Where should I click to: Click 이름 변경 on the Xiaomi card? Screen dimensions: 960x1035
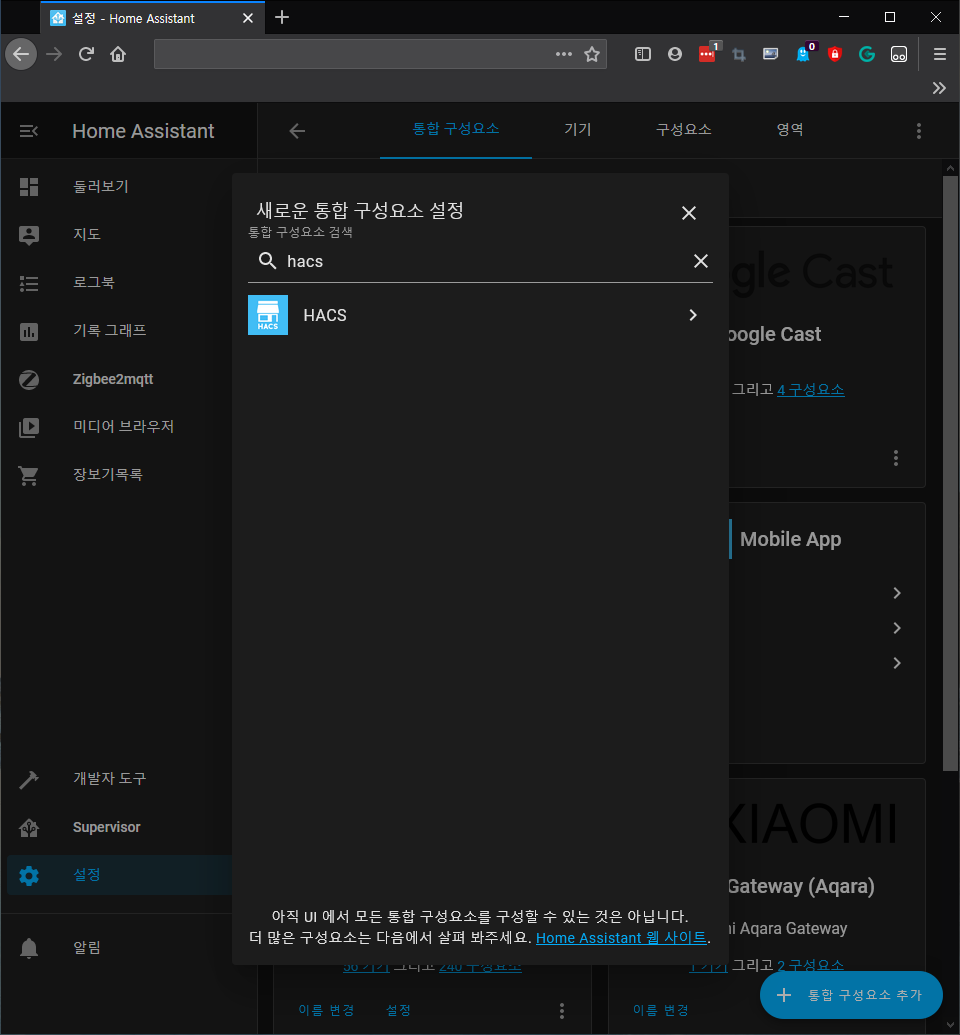[x=660, y=1010]
